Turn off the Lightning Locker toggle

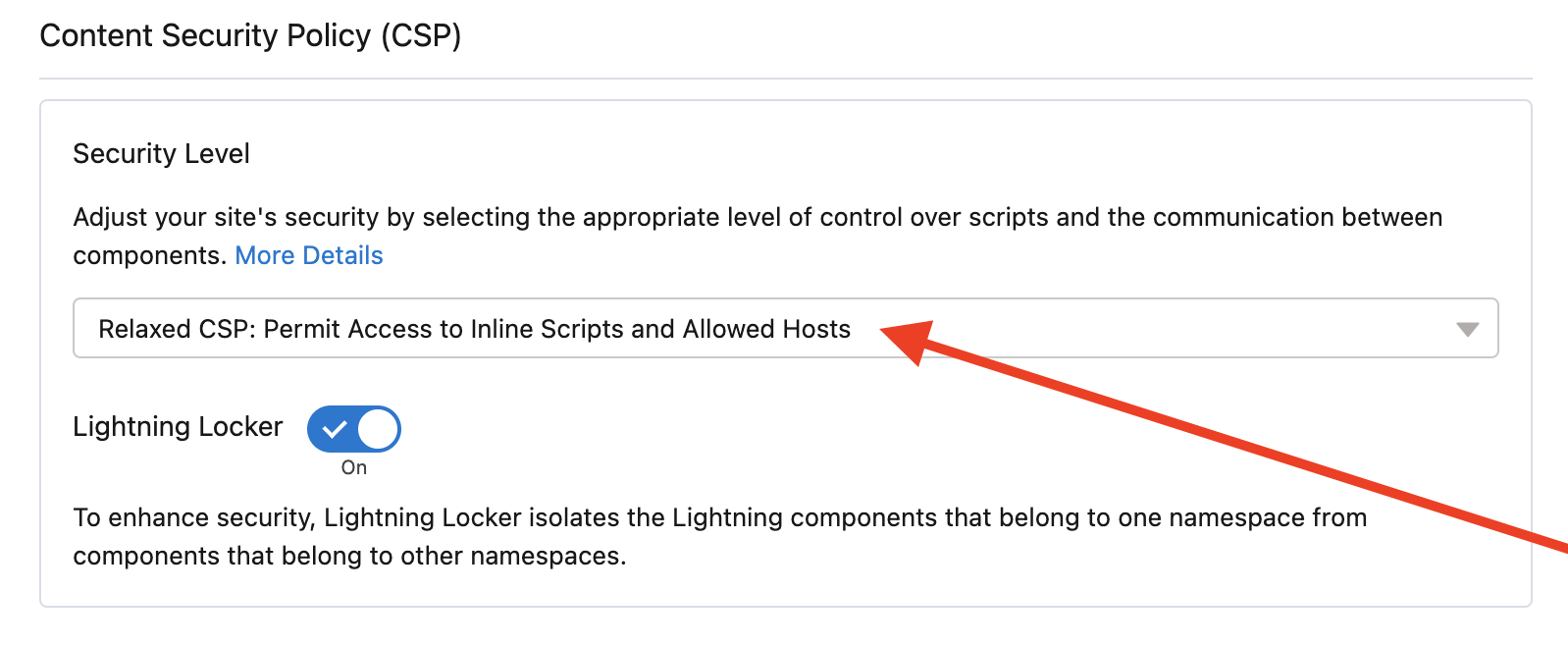point(353,429)
